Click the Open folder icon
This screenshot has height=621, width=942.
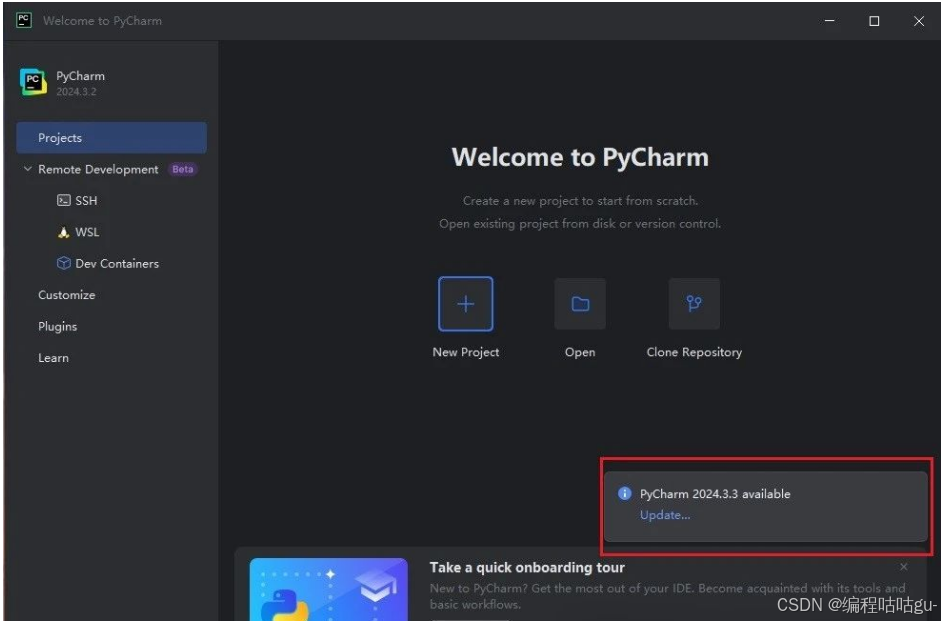(580, 304)
